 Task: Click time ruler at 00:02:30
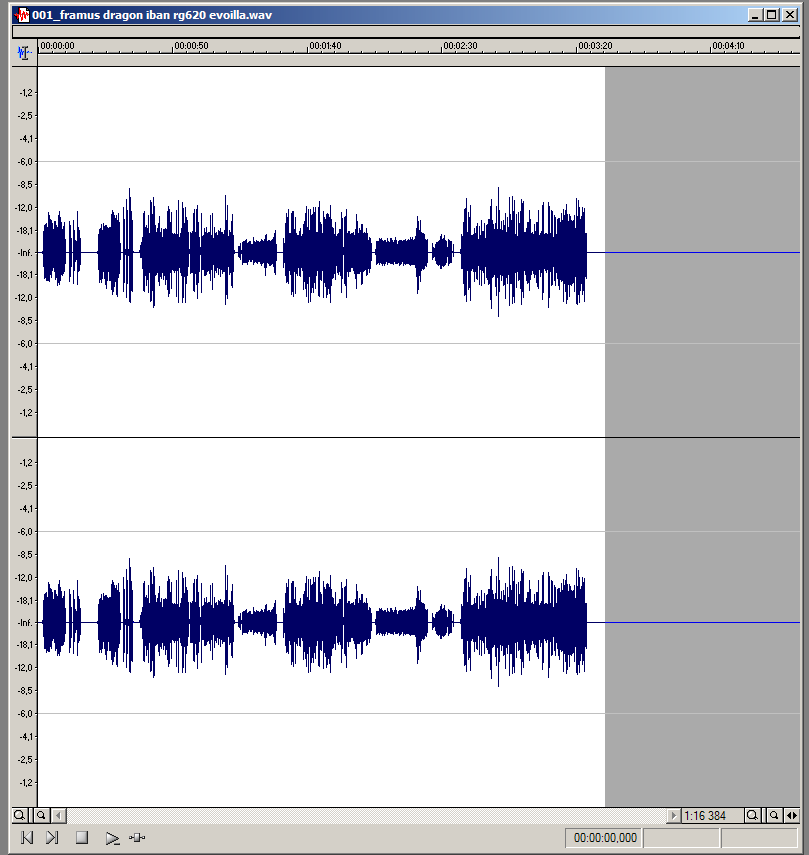click(x=460, y=46)
